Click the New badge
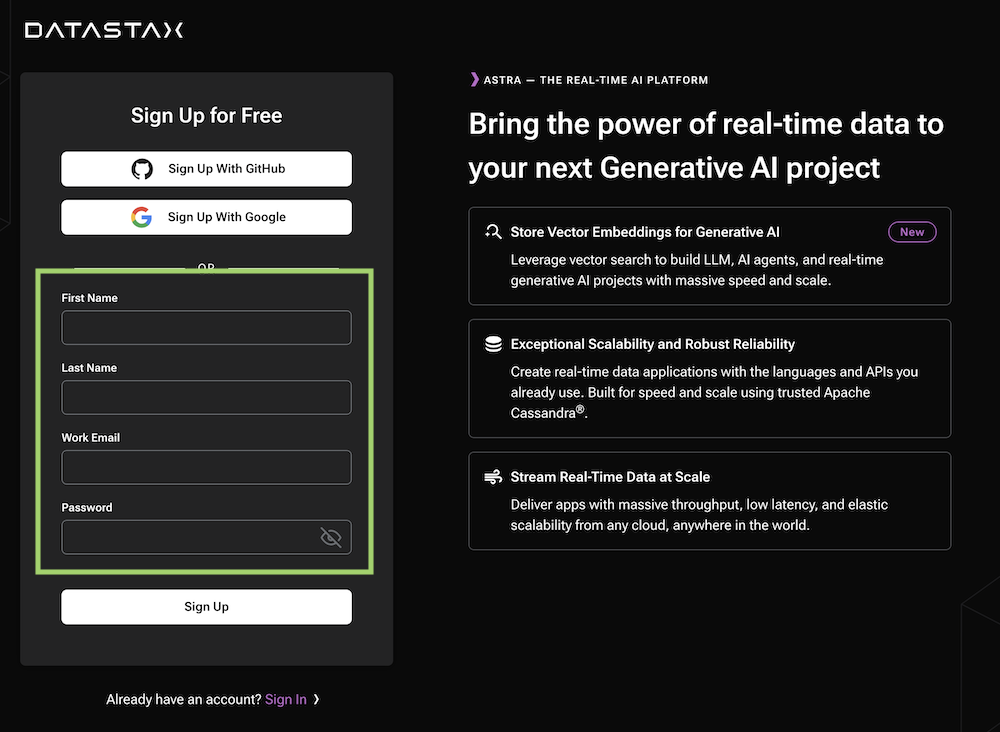Image resolution: width=1000 pixels, height=732 pixels. (912, 232)
